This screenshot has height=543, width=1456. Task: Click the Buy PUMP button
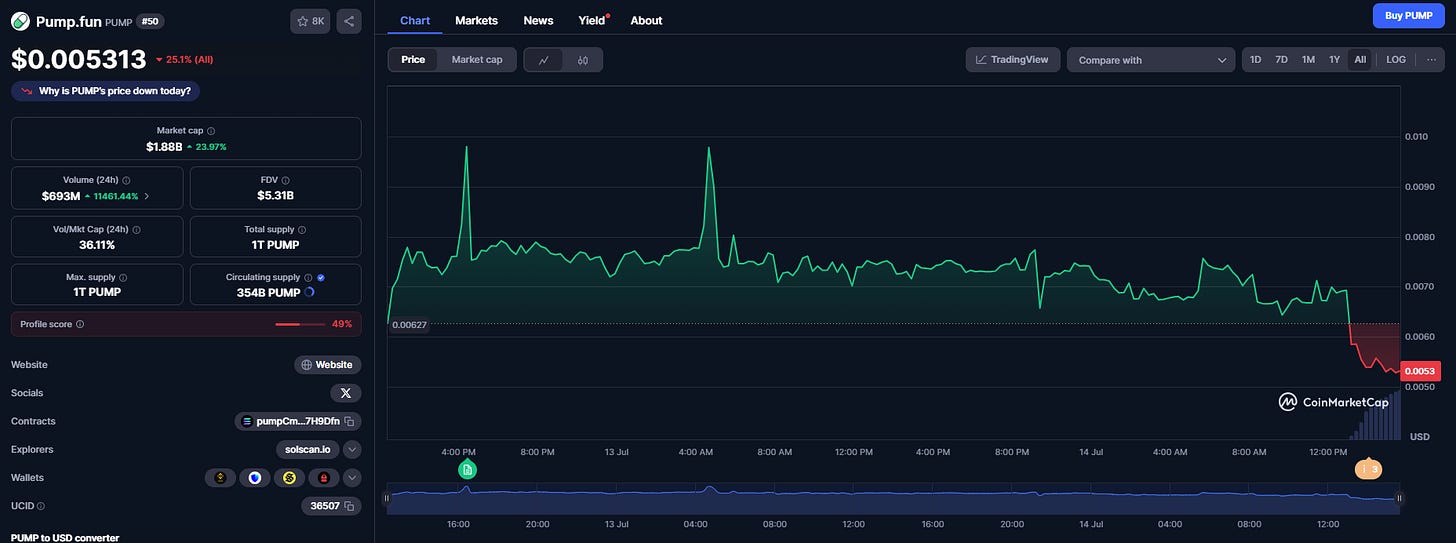[x=1408, y=16]
